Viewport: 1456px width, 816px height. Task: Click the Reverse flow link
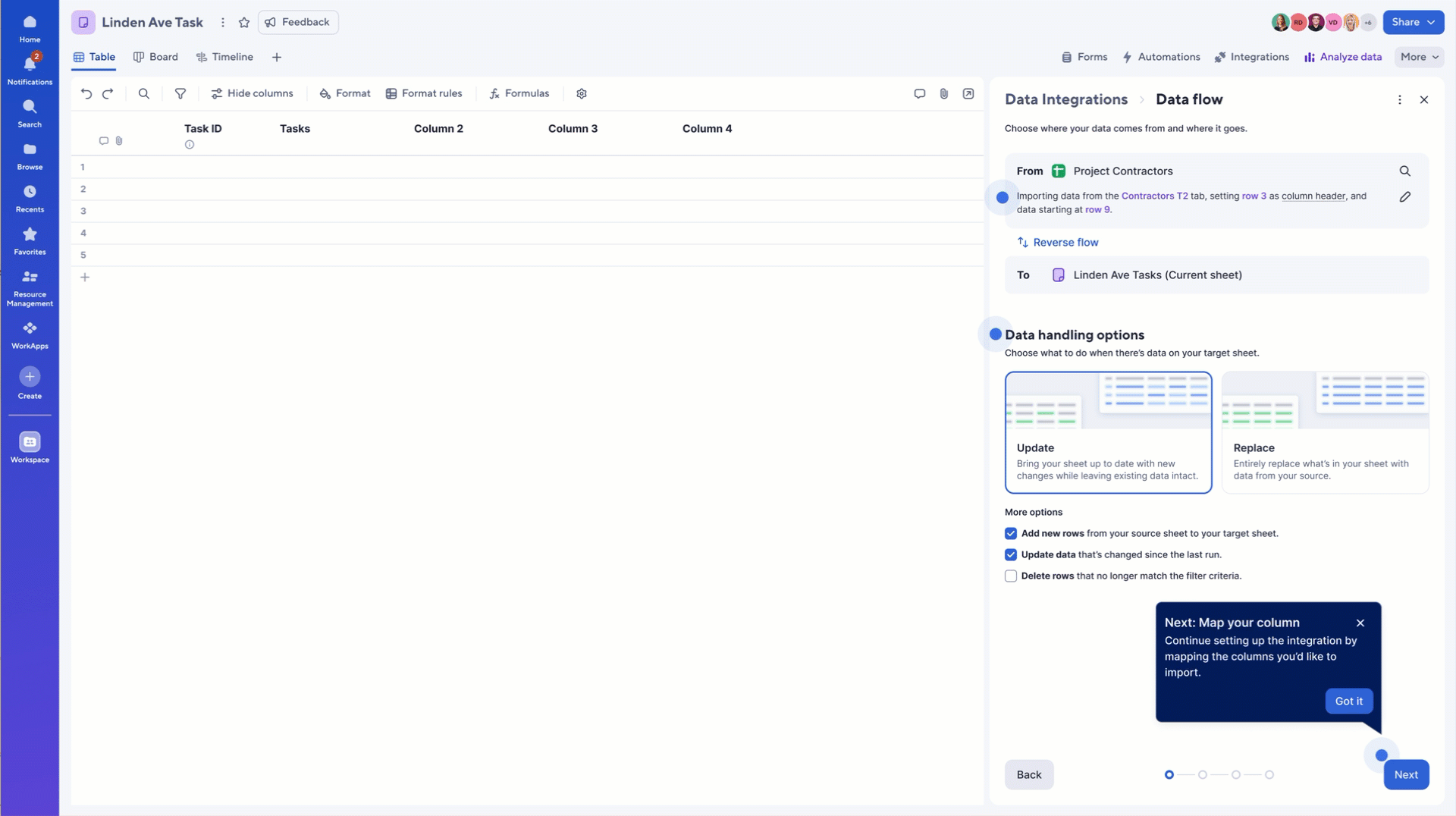(1057, 243)
